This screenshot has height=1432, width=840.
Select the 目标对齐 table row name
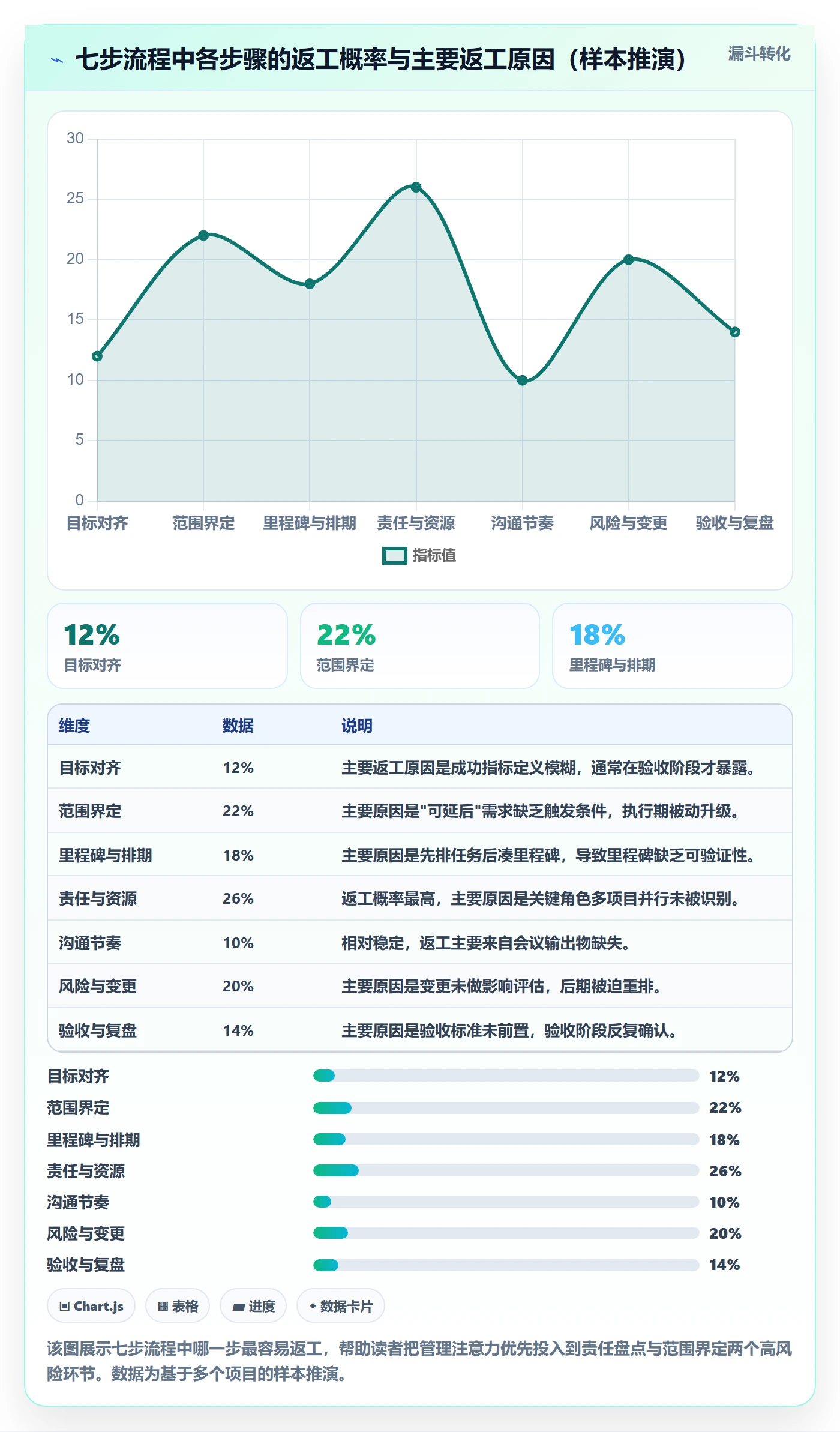(x=90, y=768)
